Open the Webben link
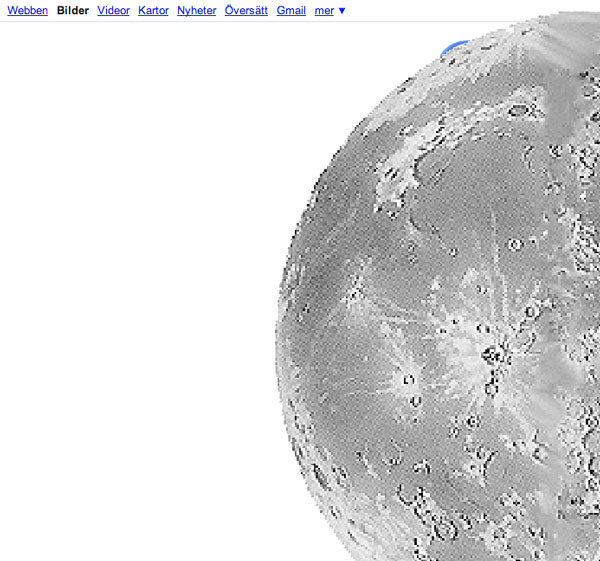The height and width of the screenshot is (561, 600). [x=28, y=10]
